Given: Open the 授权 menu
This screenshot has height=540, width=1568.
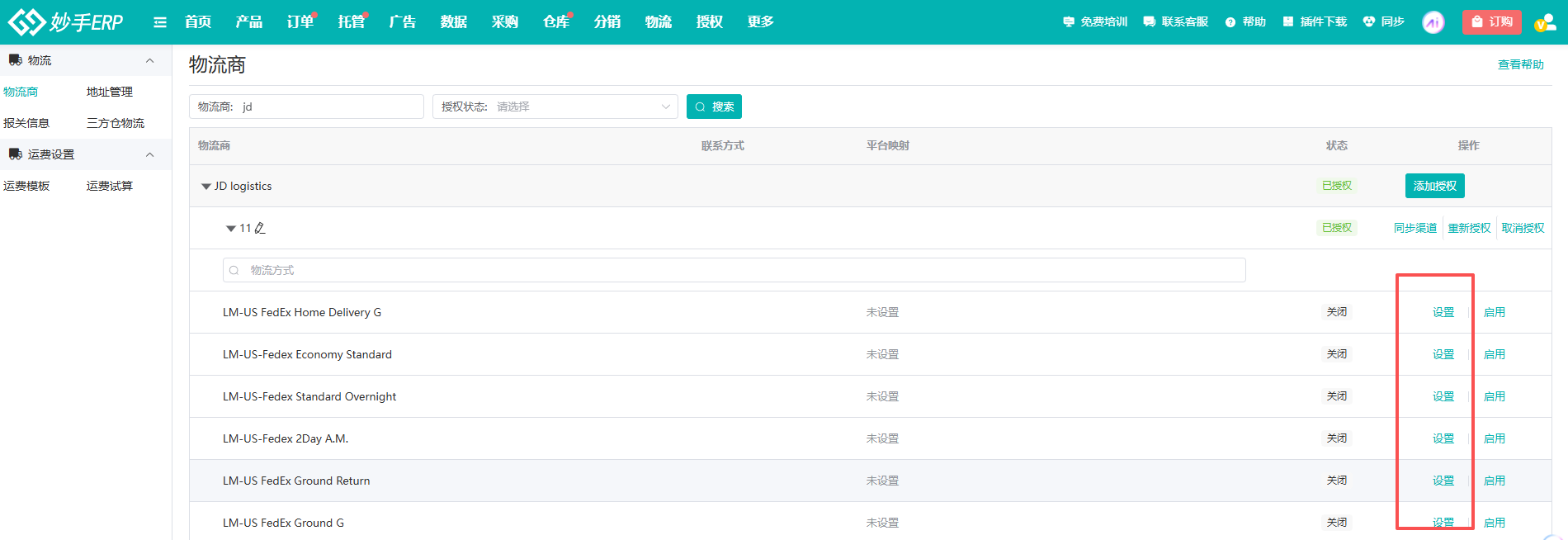Looking at the screenshot, I should 710,21.
